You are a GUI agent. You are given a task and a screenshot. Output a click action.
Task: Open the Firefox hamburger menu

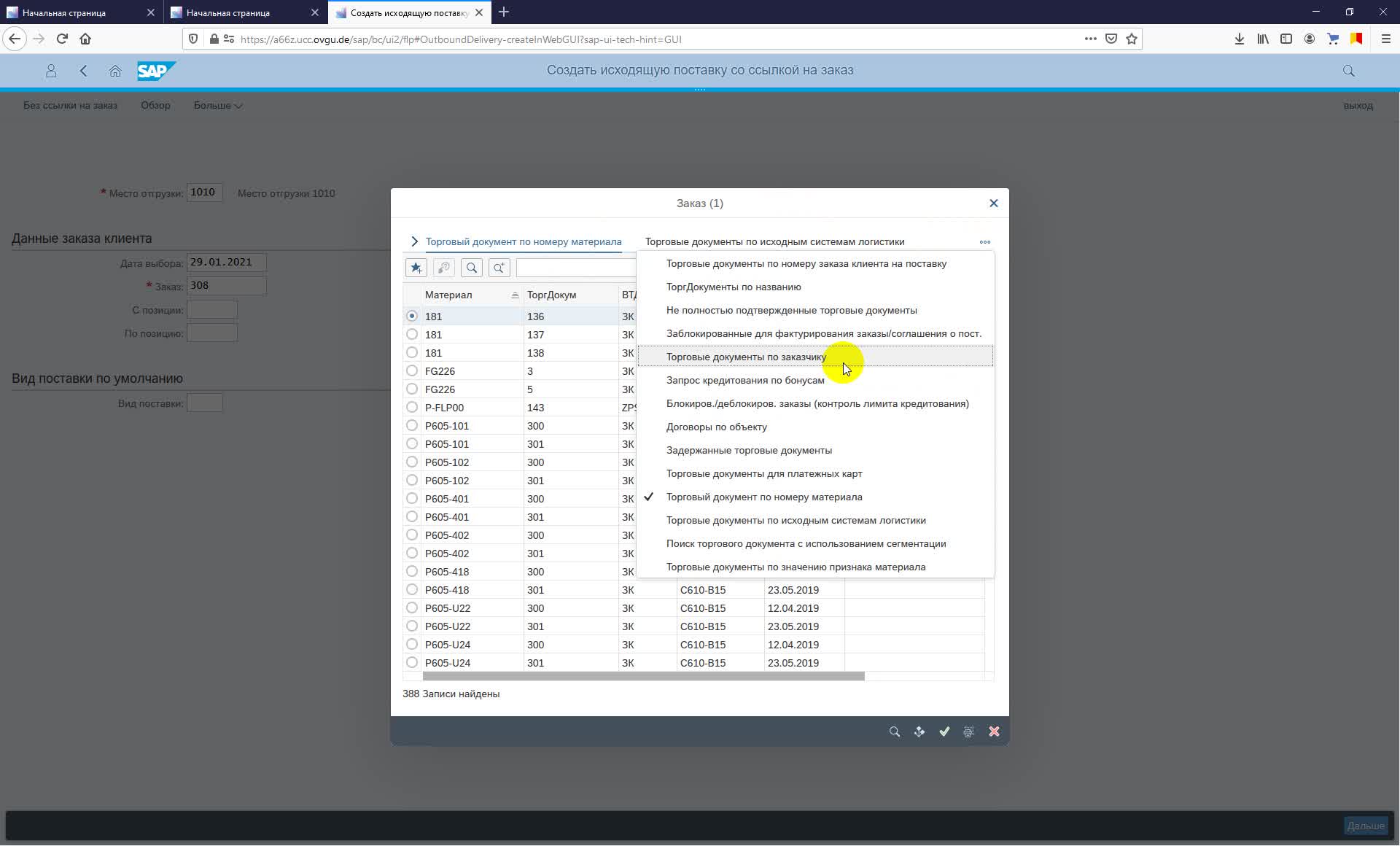[1386, 39]
